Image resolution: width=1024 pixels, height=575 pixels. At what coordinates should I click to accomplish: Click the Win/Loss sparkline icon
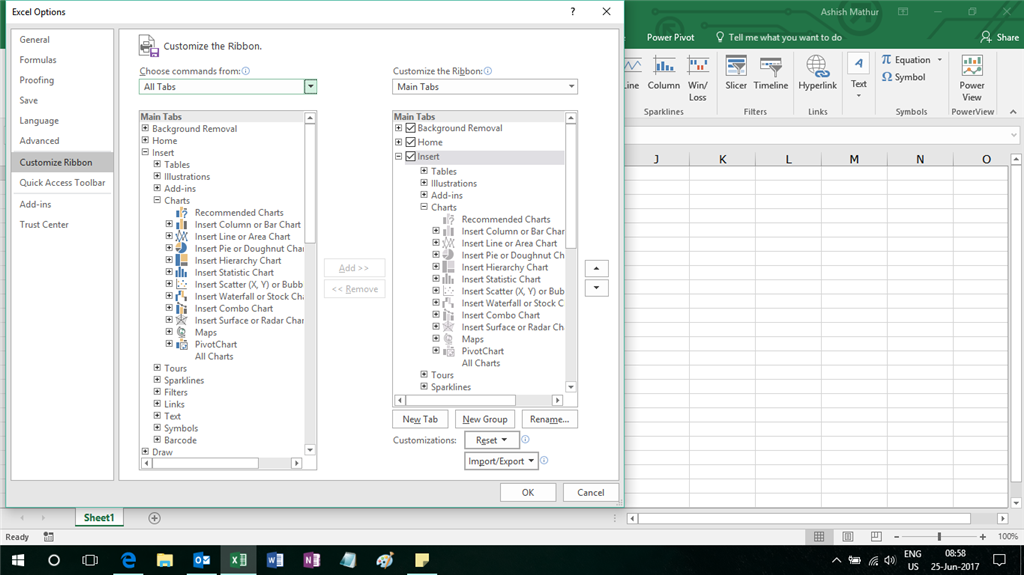click(697, 78)
